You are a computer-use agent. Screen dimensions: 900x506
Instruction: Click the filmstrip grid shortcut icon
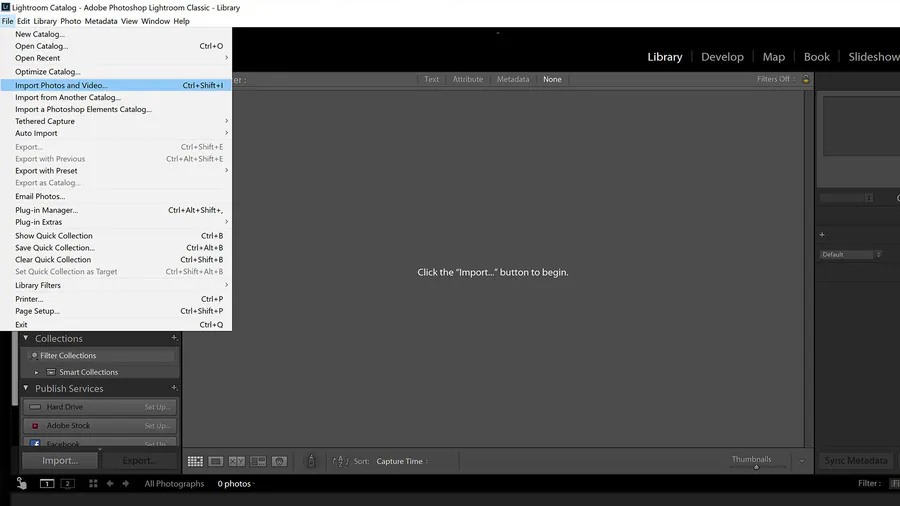coord(93,484)
